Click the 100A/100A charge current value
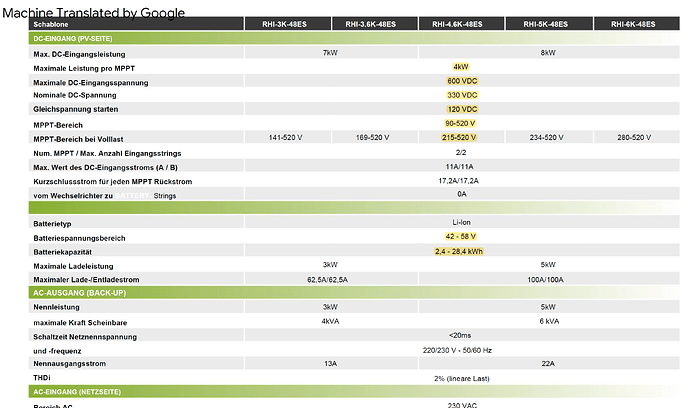Viewport: 690px width, 408px height. tap(545, 279)
